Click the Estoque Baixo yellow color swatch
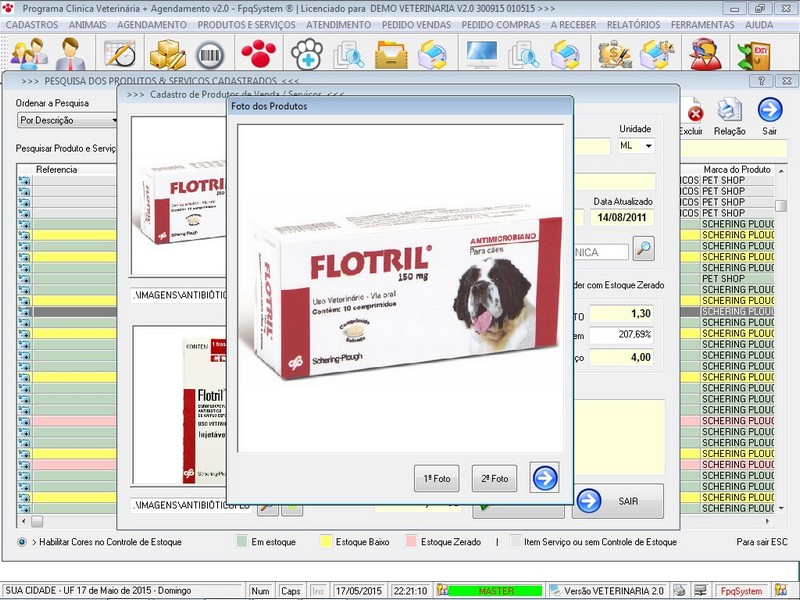The height and width of the screenshot is (600, 800). (x=326, y=541)
